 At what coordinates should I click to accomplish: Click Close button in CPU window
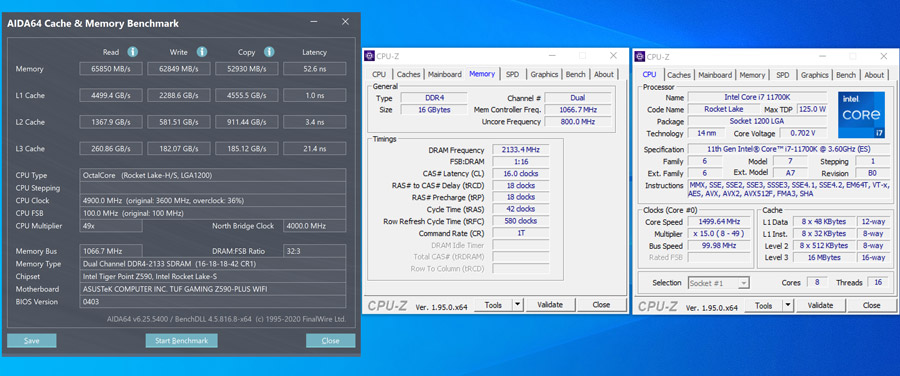(x=871, y=305)
